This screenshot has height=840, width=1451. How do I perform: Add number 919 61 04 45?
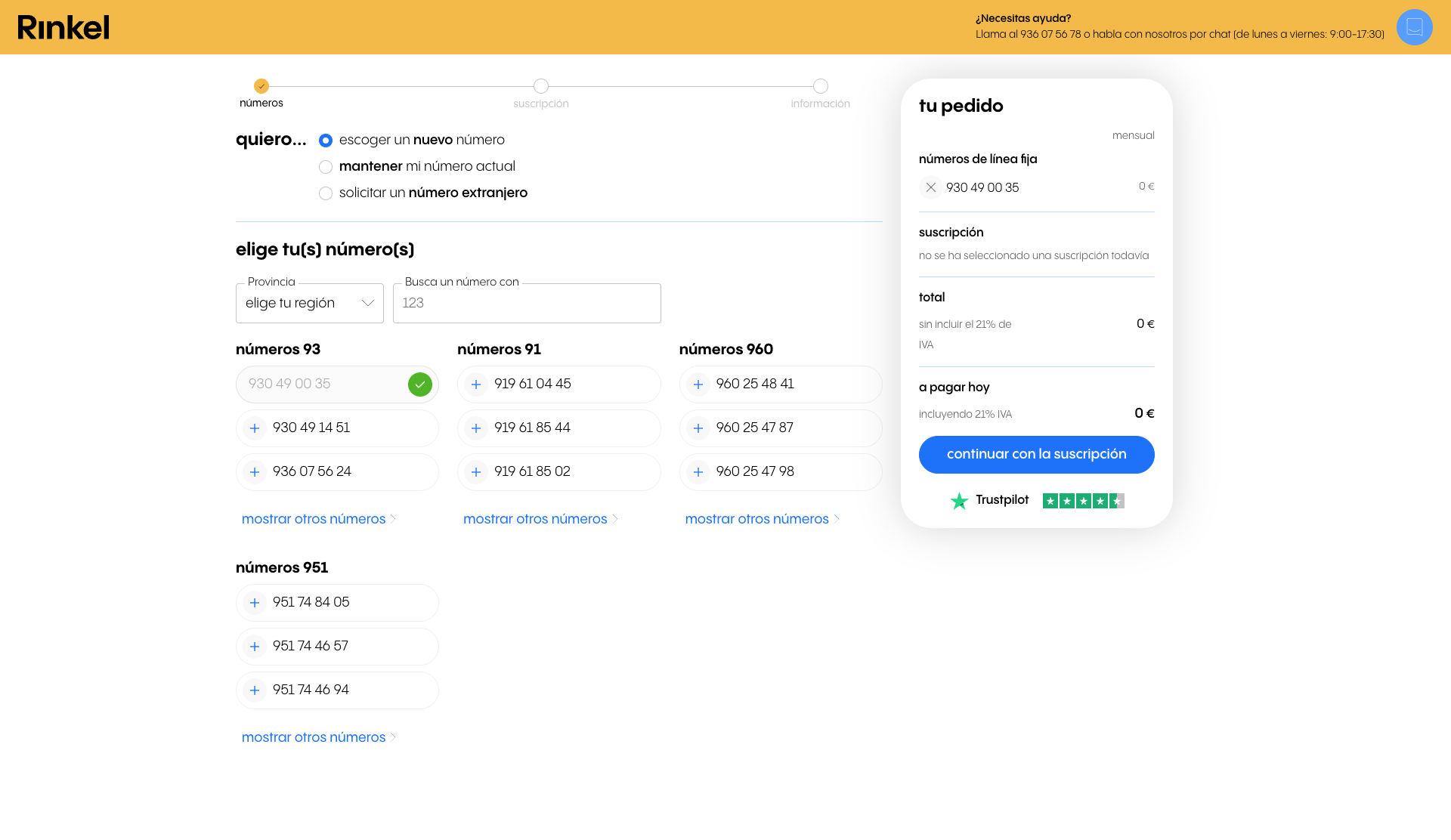pyautogui.click(x=476, y=384)
